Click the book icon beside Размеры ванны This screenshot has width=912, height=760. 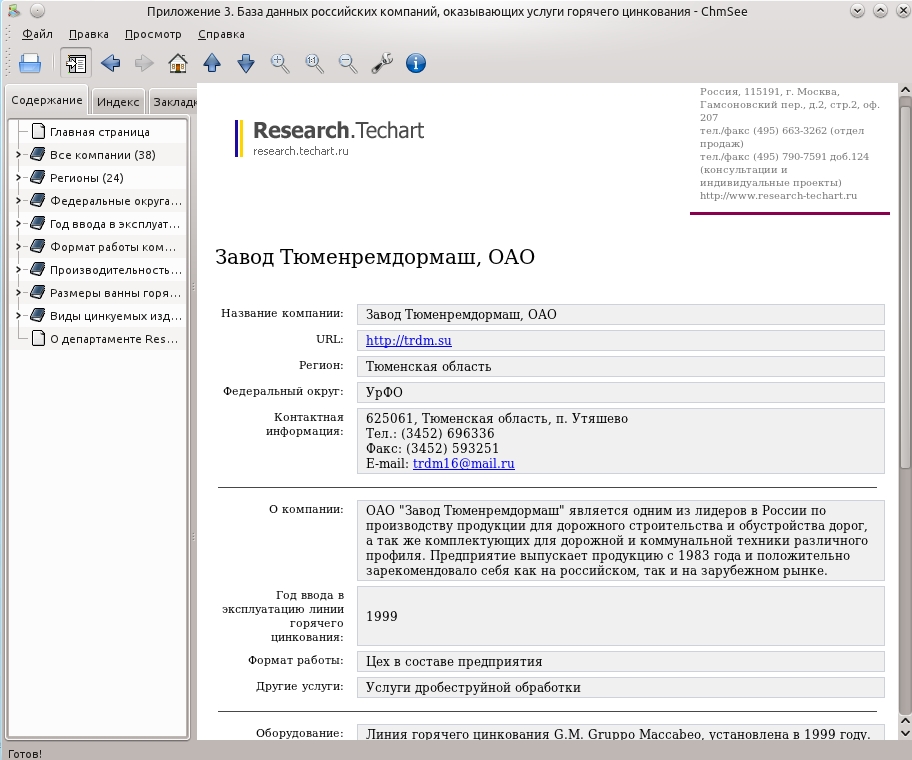pyautogui.click(x=38, y=292)
